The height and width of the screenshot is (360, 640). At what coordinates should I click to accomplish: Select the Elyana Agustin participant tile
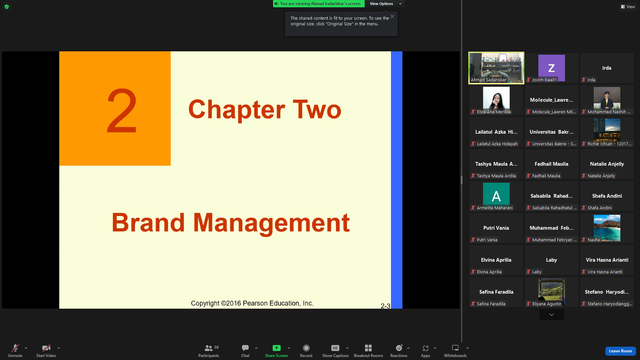click(x=551, y=292)
